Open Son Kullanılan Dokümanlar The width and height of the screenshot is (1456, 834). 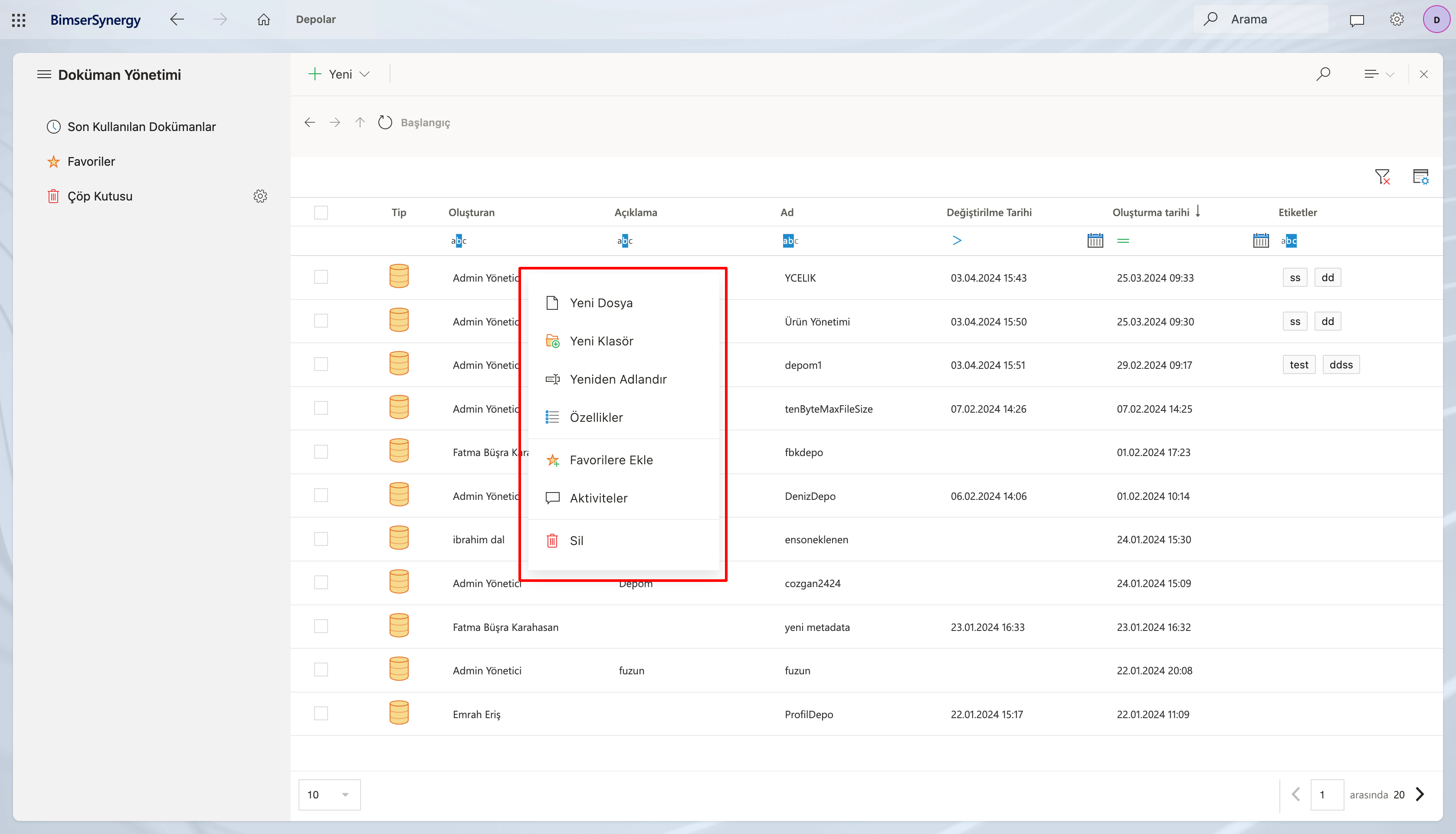point(131,127)
